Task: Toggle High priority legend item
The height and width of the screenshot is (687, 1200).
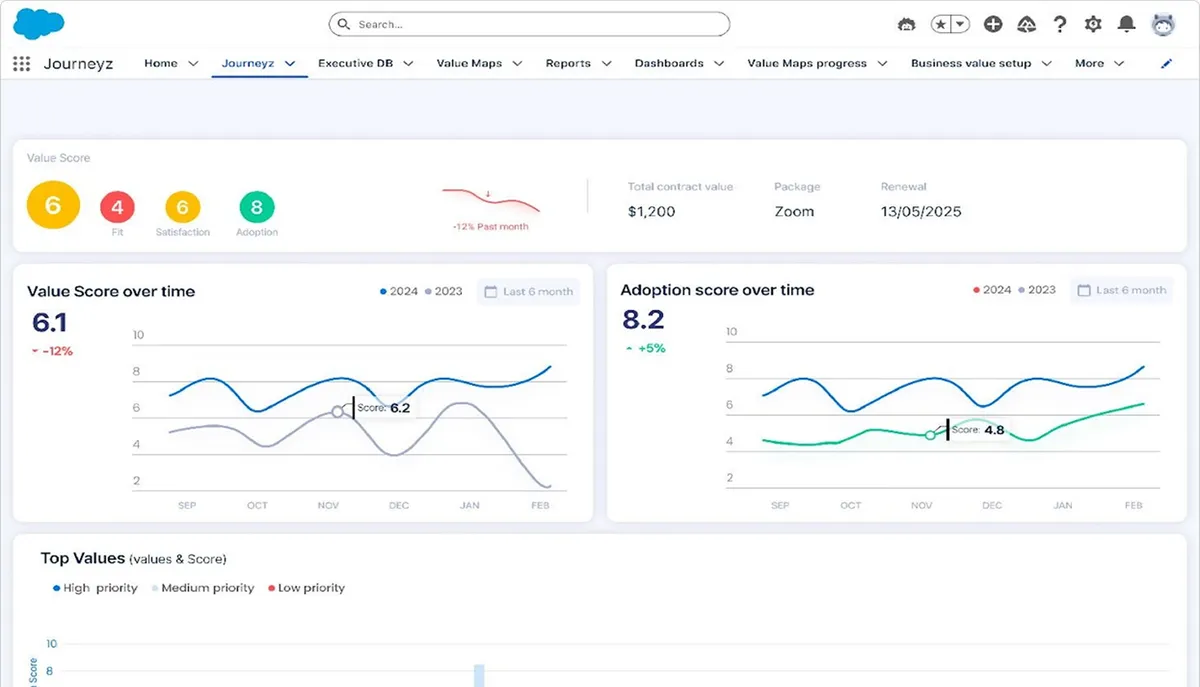Action: (x=95, y=588)
